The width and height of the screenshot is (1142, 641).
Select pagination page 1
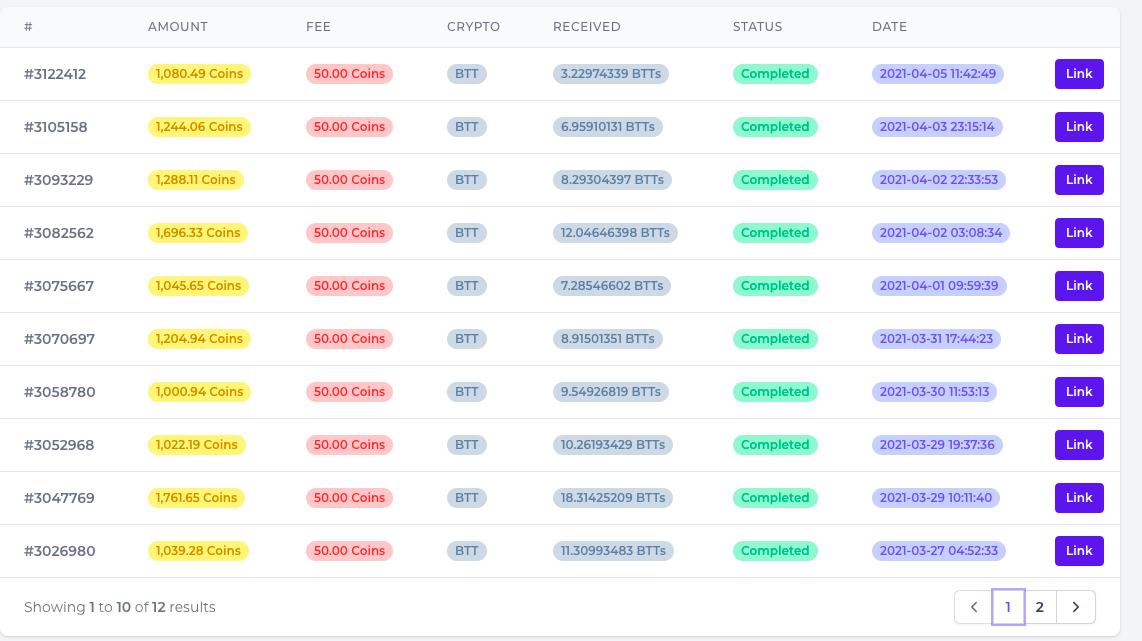tap(1008, 607)
